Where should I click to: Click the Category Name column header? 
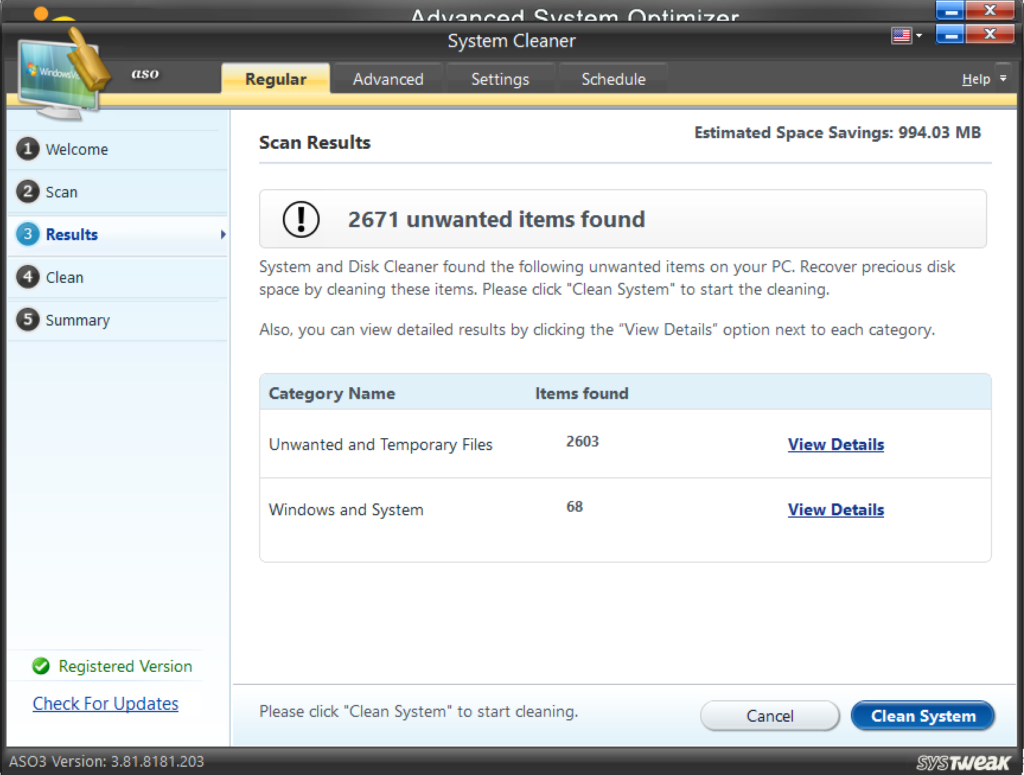pyautogui.click(x=332, y=394)
